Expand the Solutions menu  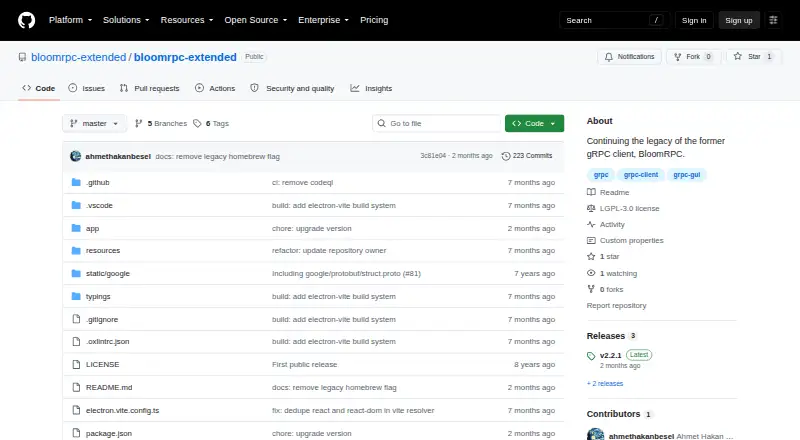(x=126, y=20)
